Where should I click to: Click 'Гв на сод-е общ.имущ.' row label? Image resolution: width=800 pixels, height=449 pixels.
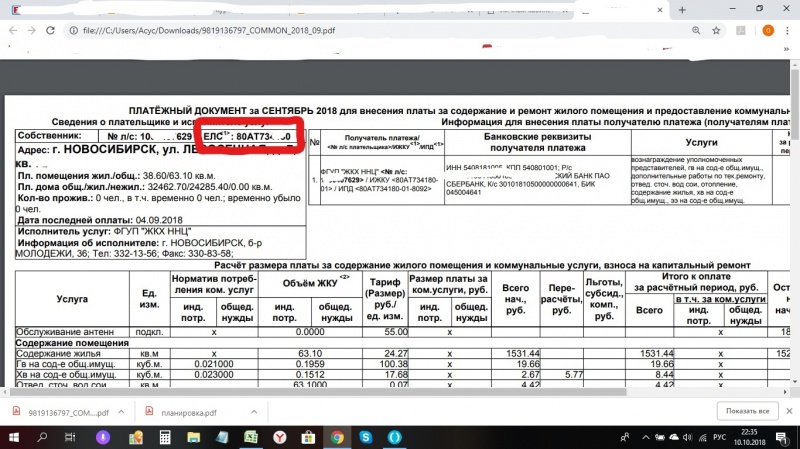click(x=66, y=364)
